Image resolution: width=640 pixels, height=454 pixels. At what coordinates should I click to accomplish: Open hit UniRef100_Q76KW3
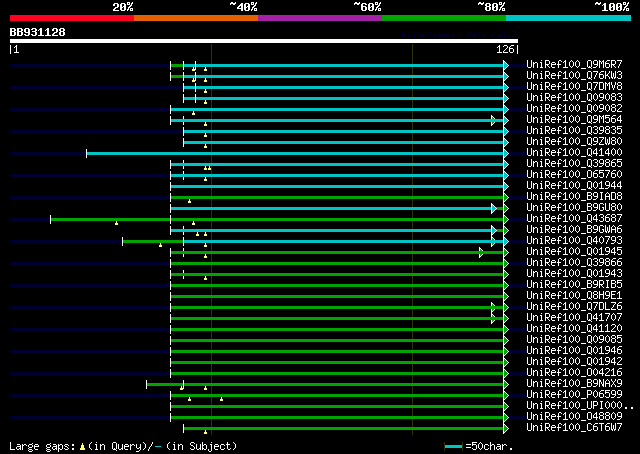(574, 76)
